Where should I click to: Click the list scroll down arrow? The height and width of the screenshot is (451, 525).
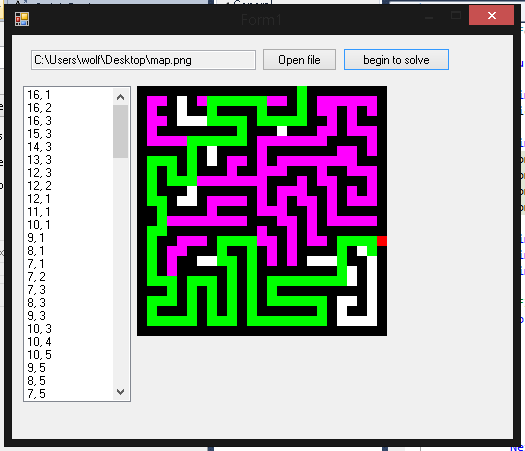121,391
